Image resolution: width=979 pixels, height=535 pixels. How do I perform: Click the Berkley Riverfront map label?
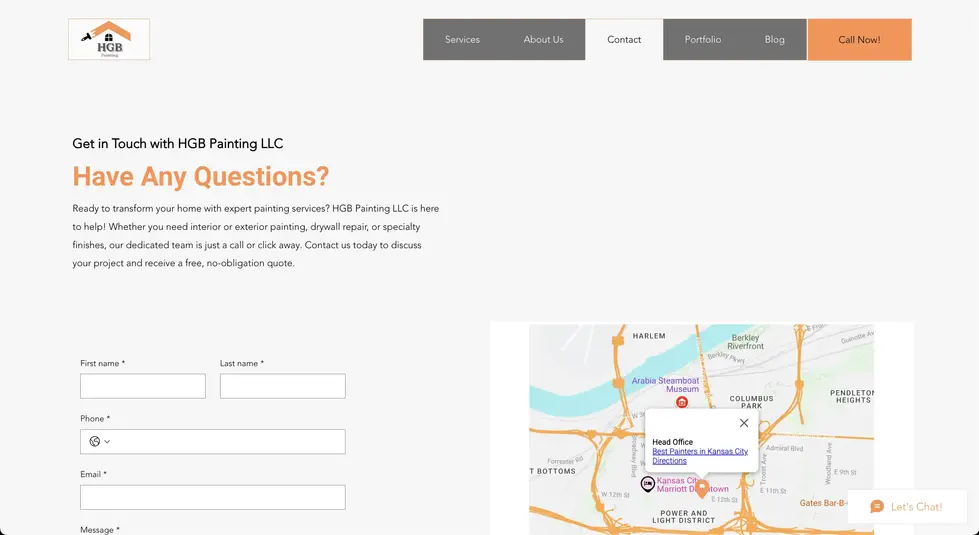(x=745, y=341)
